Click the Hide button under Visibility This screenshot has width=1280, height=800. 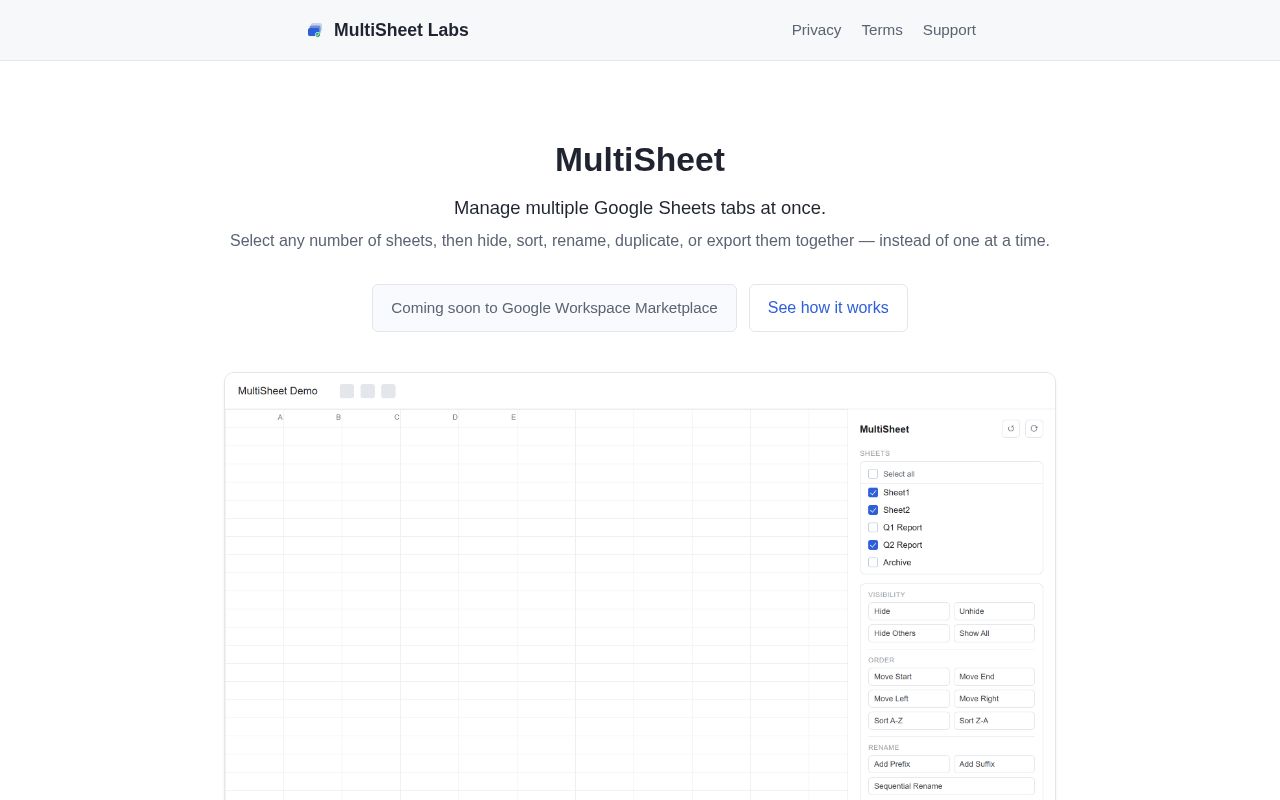tap(909, 611)
